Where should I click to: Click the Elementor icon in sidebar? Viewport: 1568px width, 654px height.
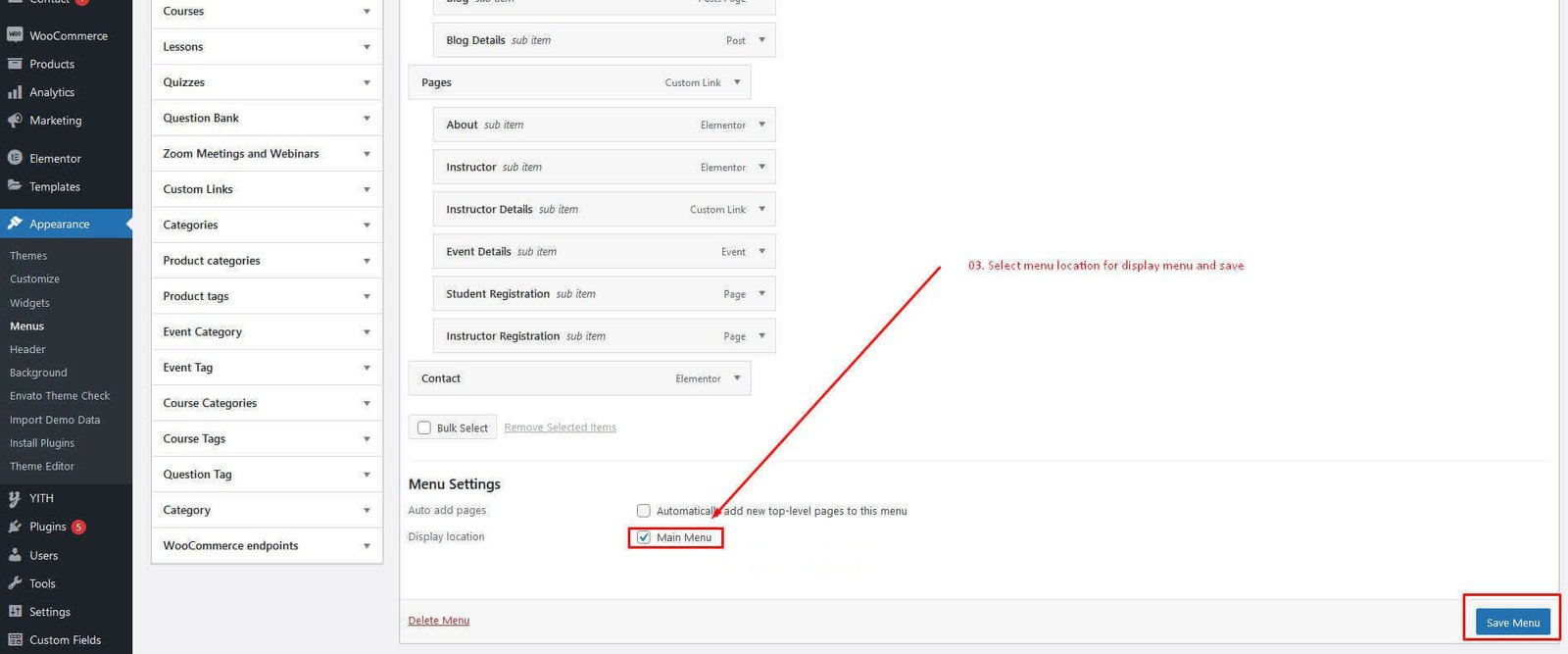[x=15, y=158]
